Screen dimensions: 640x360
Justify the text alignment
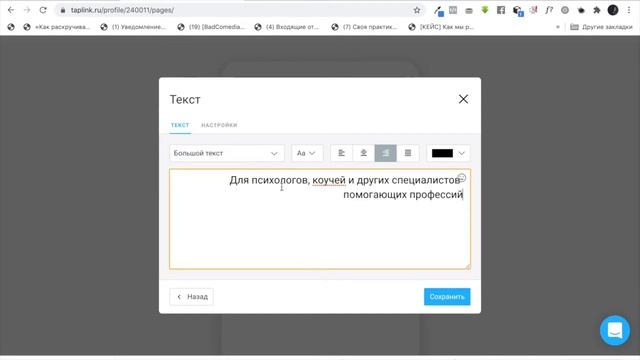pos(408,153)
